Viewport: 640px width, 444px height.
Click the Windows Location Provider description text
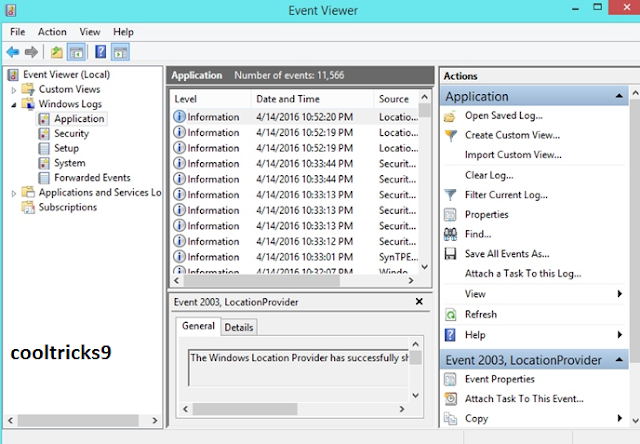[299, 358]
